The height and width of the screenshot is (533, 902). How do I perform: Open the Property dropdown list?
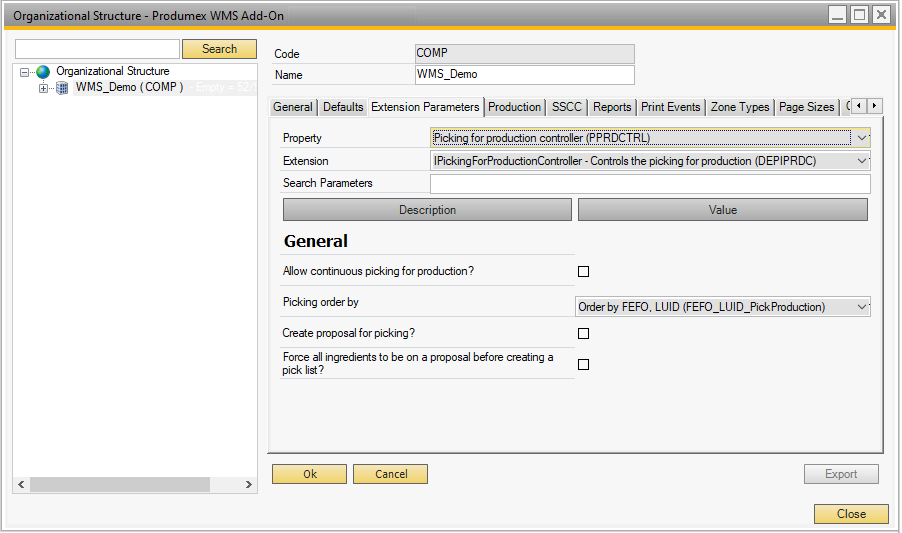862,138
